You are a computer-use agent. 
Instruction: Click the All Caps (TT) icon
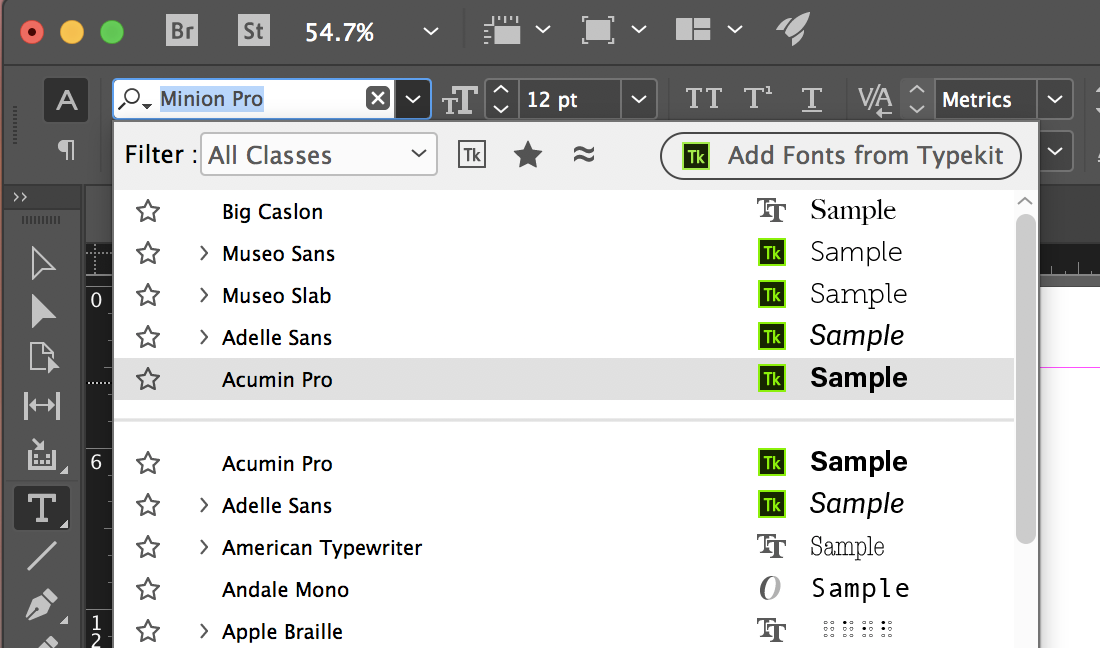tap(703, 99)
